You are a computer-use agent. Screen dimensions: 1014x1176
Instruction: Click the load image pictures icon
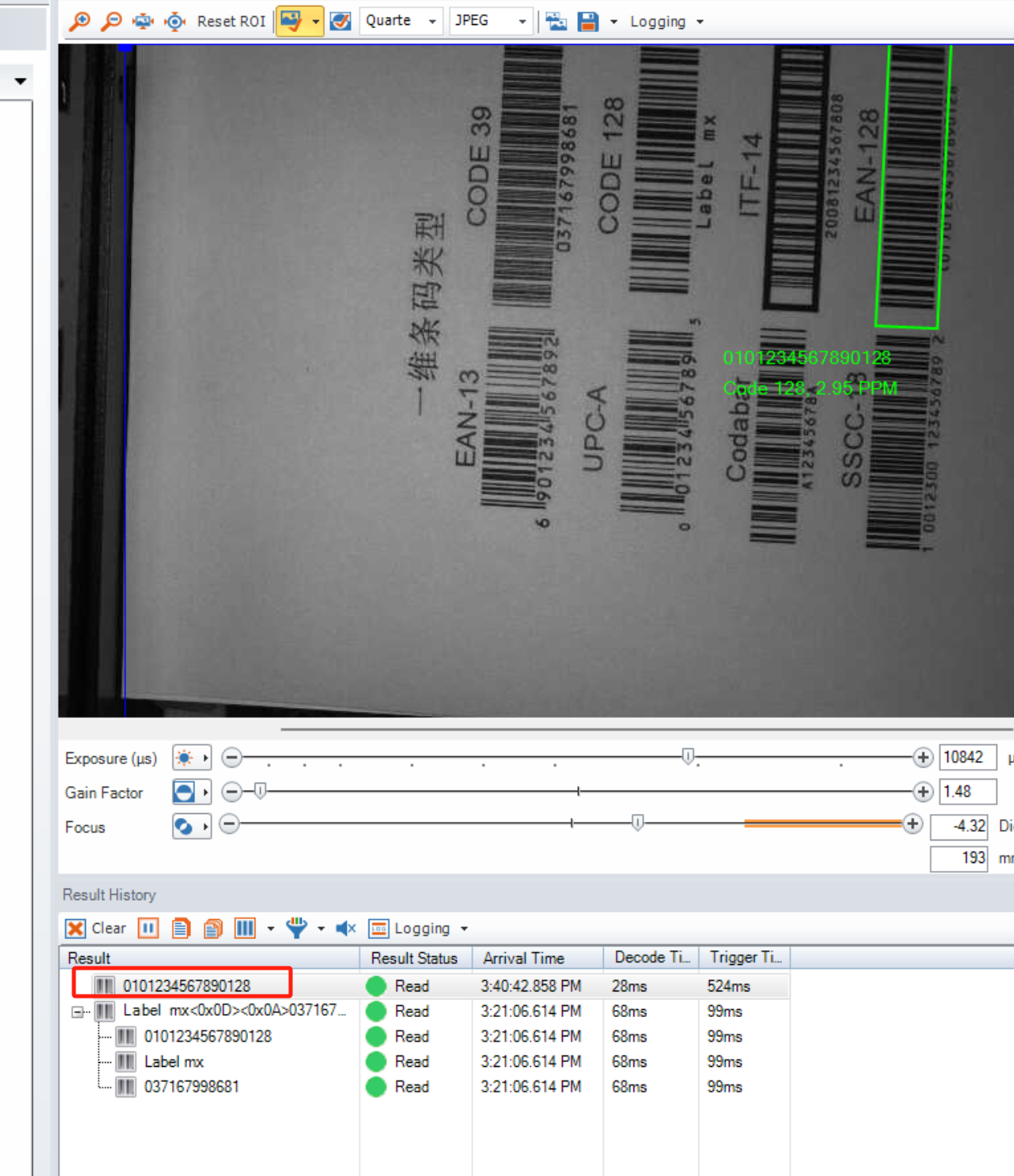[556, 21]
